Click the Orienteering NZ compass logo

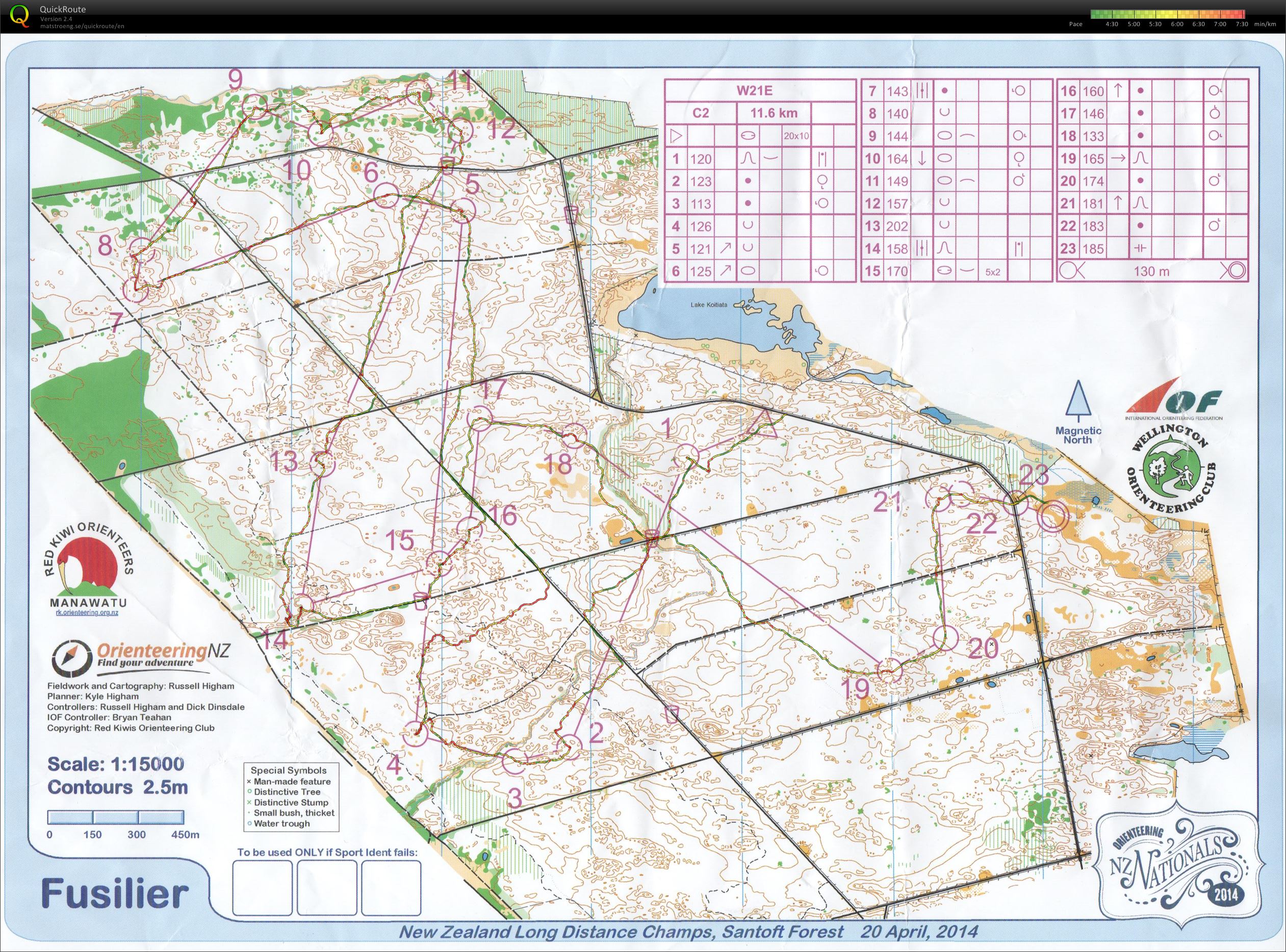(72, 659)
